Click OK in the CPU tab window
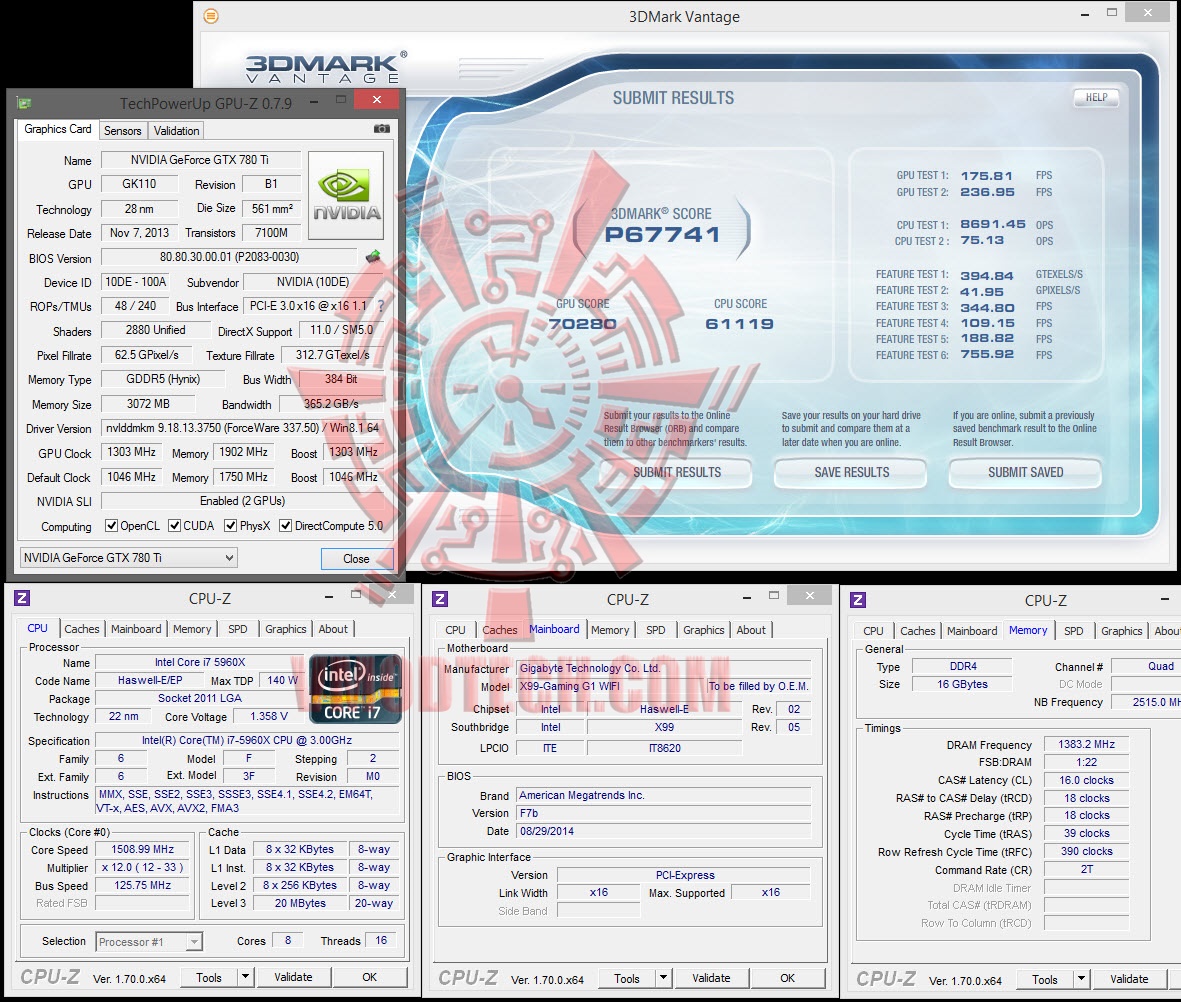Viewport: 1181px width, 1002px height. [x=369, y=977]
